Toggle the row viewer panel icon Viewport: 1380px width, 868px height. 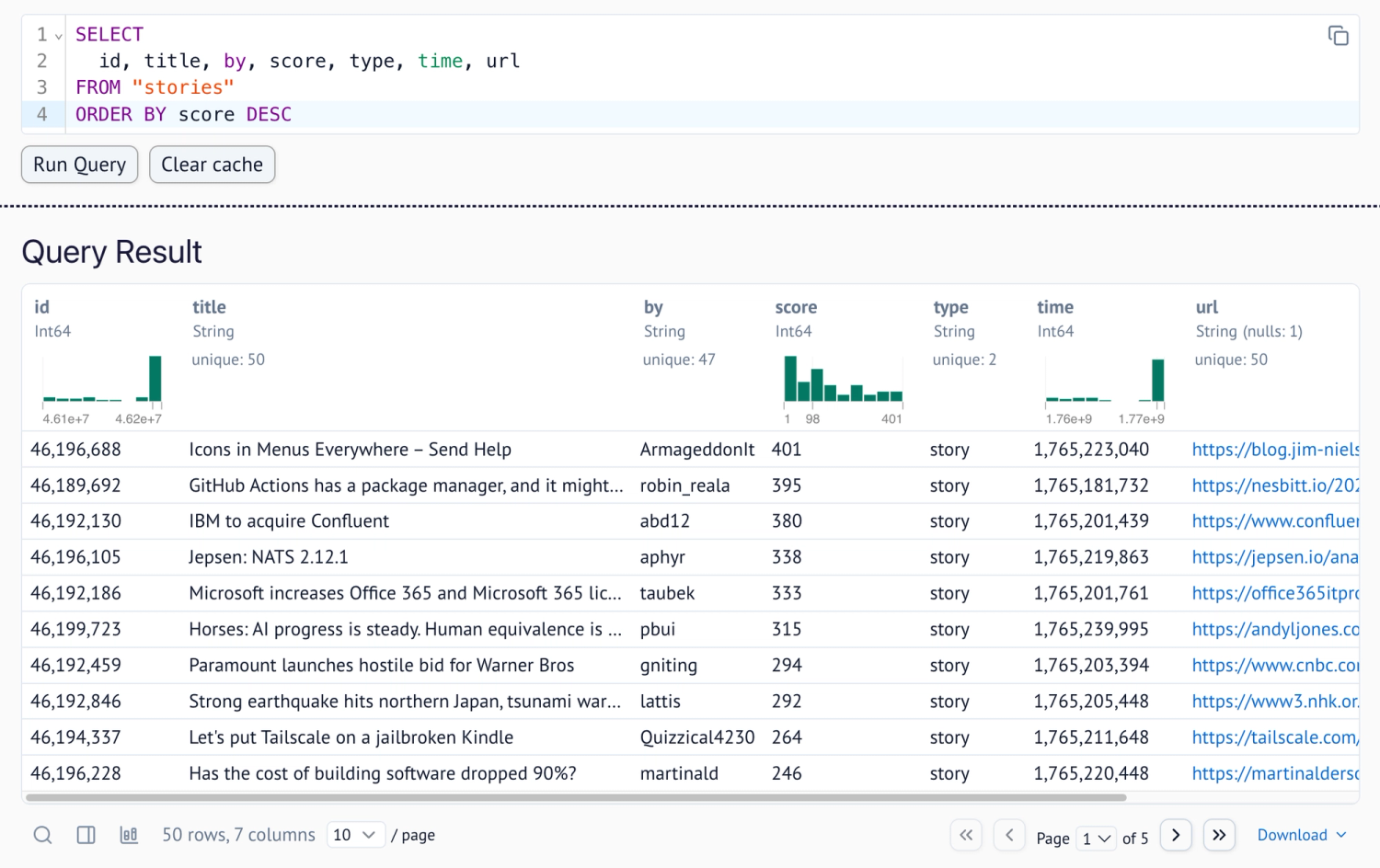tap(86, 835)
